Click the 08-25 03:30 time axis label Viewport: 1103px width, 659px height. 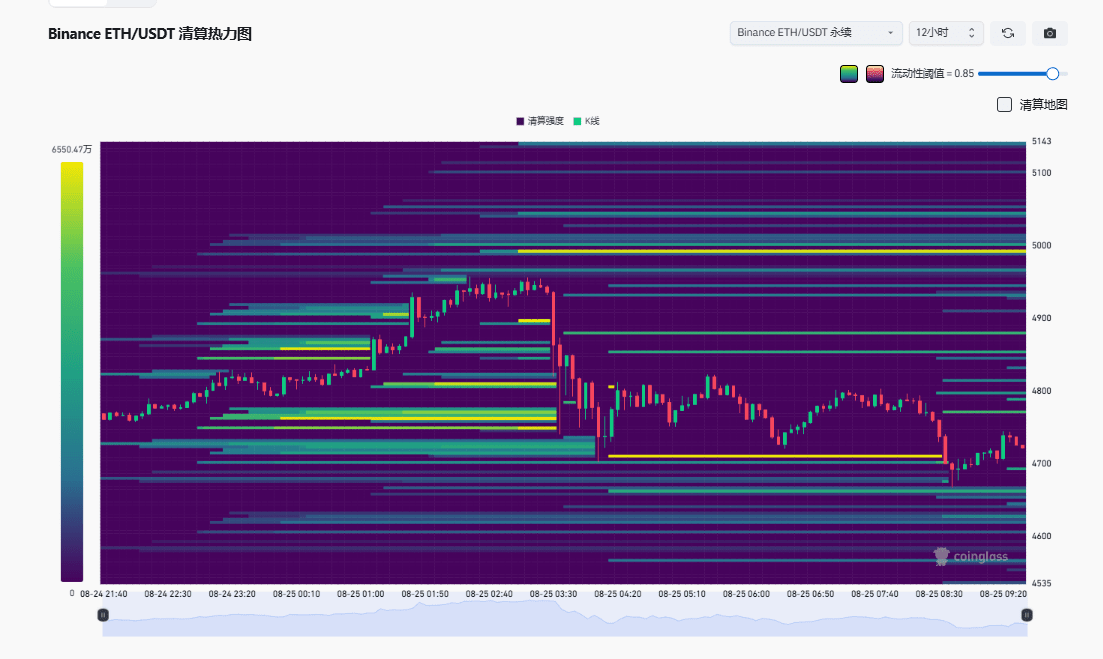pyautogui.click(x=553, y=594)
